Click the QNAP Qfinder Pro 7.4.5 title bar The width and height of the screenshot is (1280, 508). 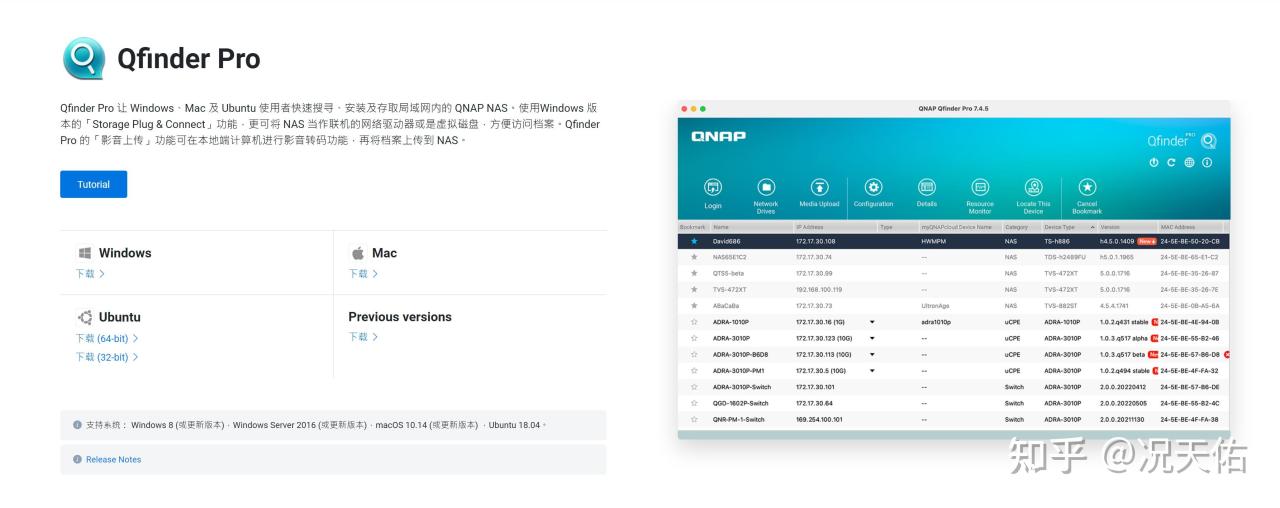(x=953, y=108)
